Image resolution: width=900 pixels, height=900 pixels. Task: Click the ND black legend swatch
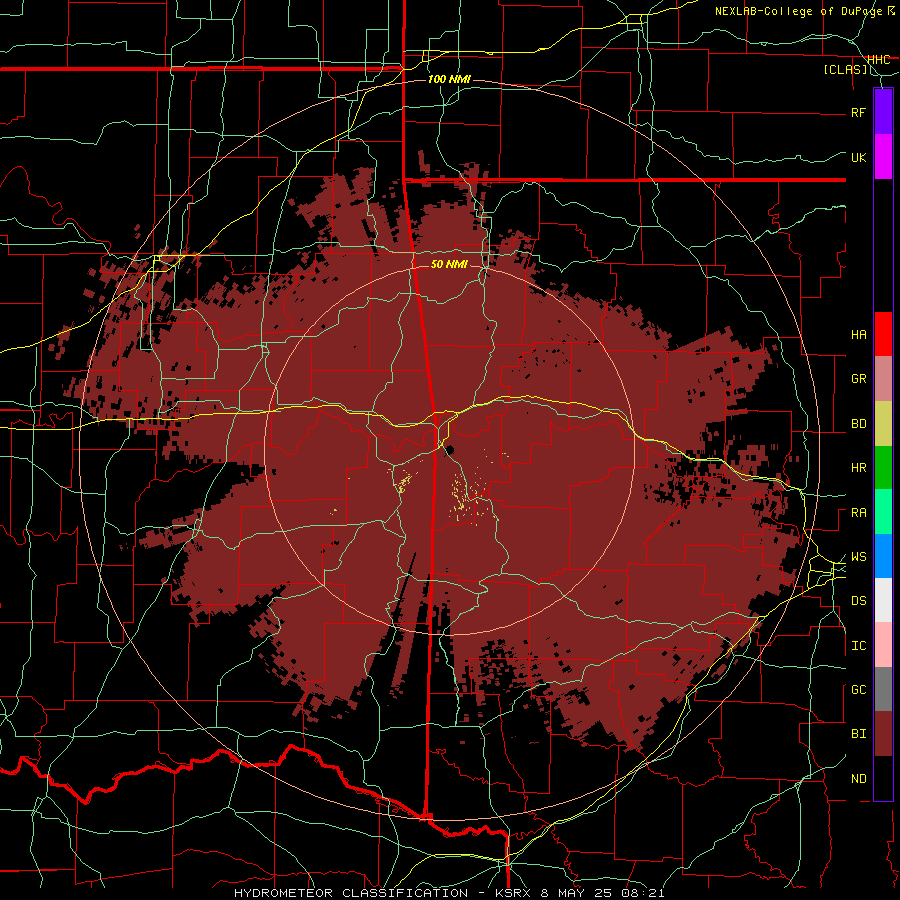883,778
